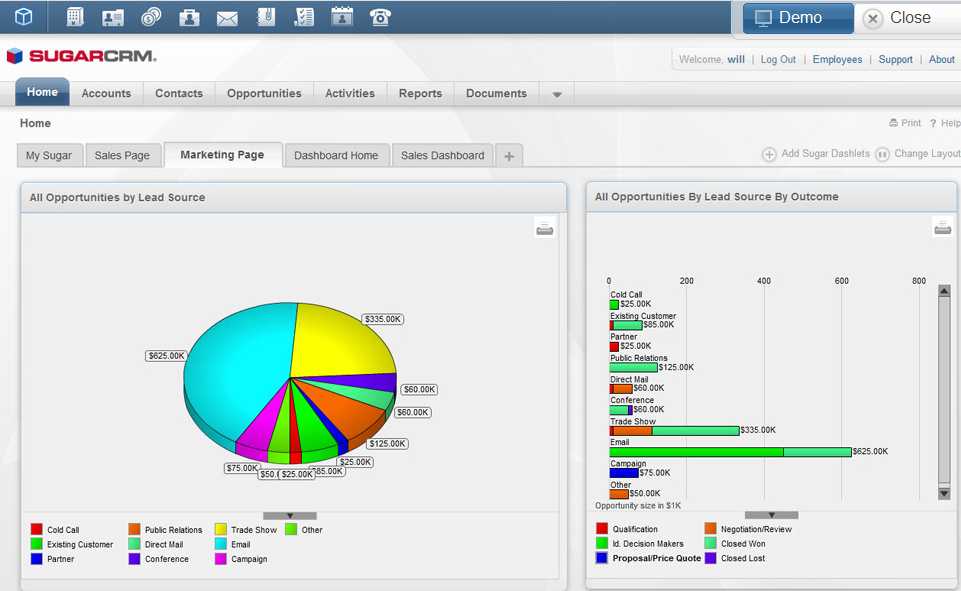Click Add Sugar Dashlets

click(x=816, y=154)
